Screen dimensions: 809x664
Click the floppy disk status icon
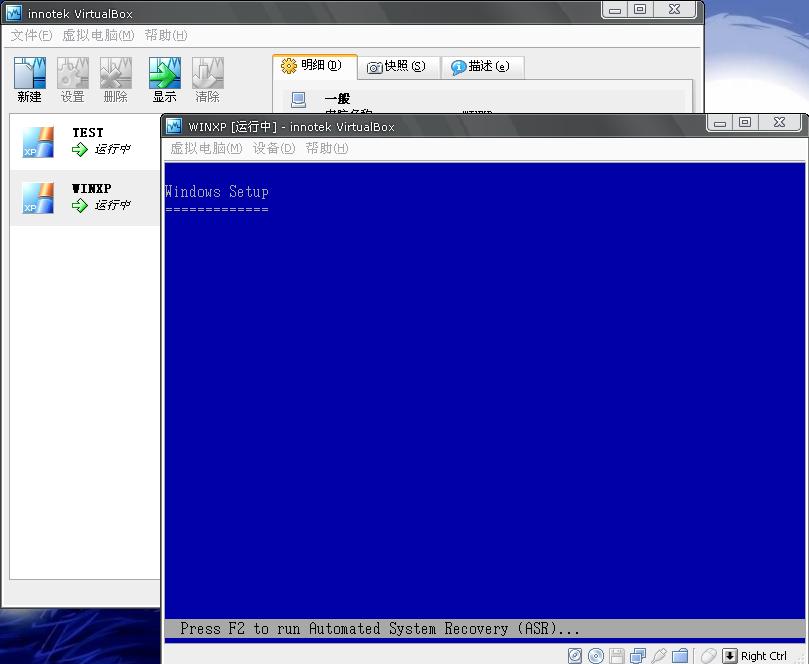coord(617,656)
